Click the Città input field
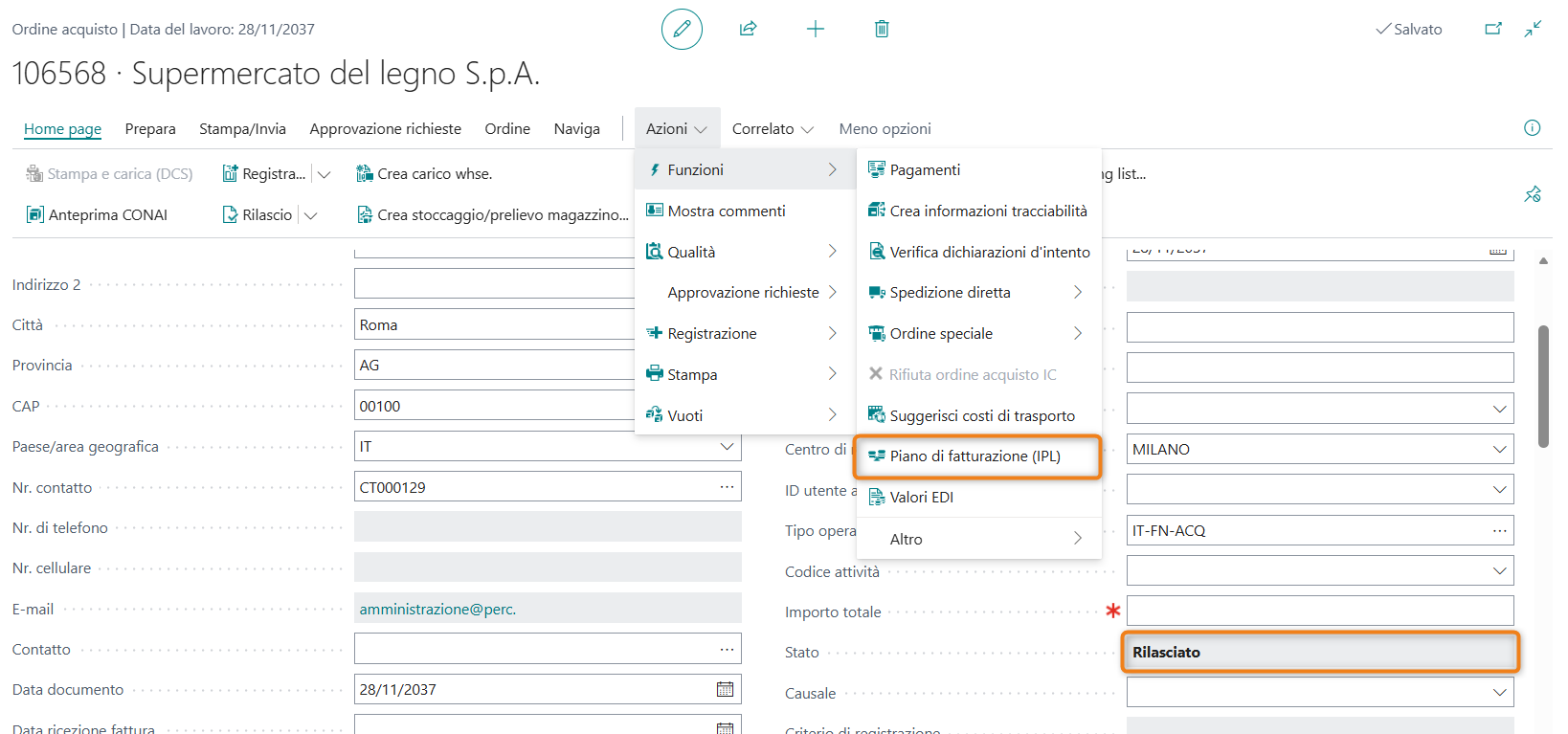1568x734 pixels. pos(493,325)
